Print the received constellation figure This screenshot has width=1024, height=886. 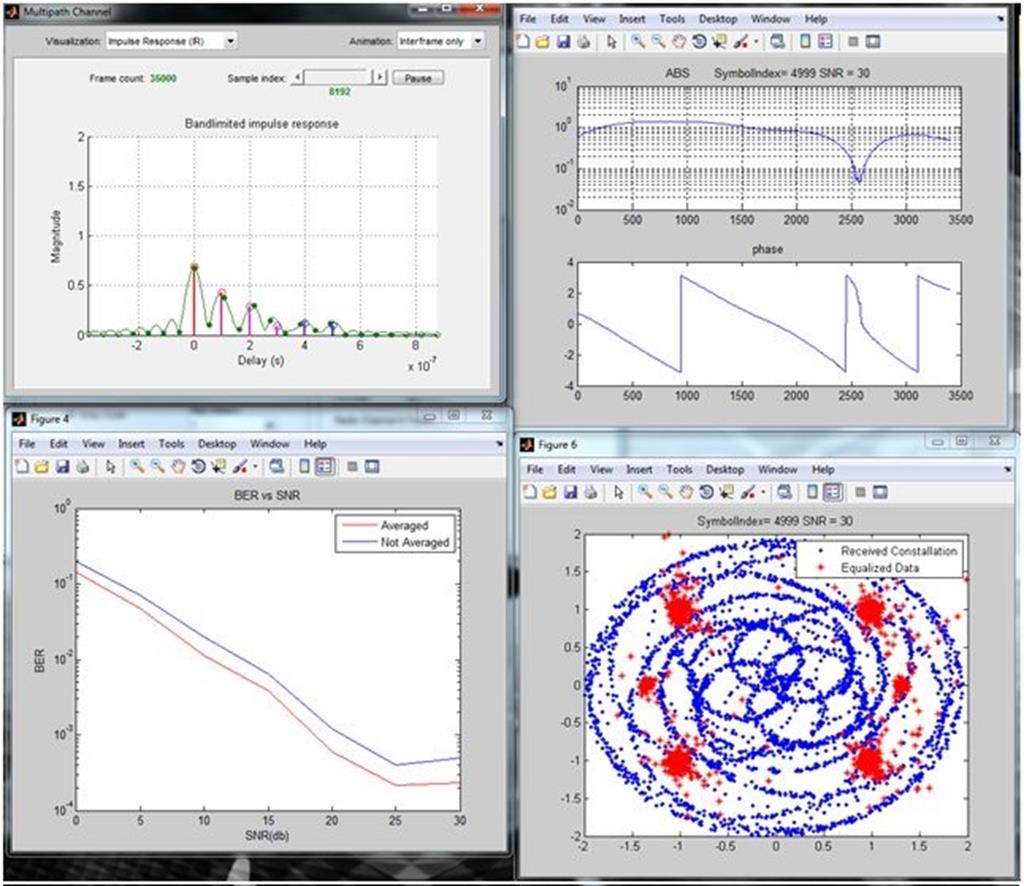591,491
